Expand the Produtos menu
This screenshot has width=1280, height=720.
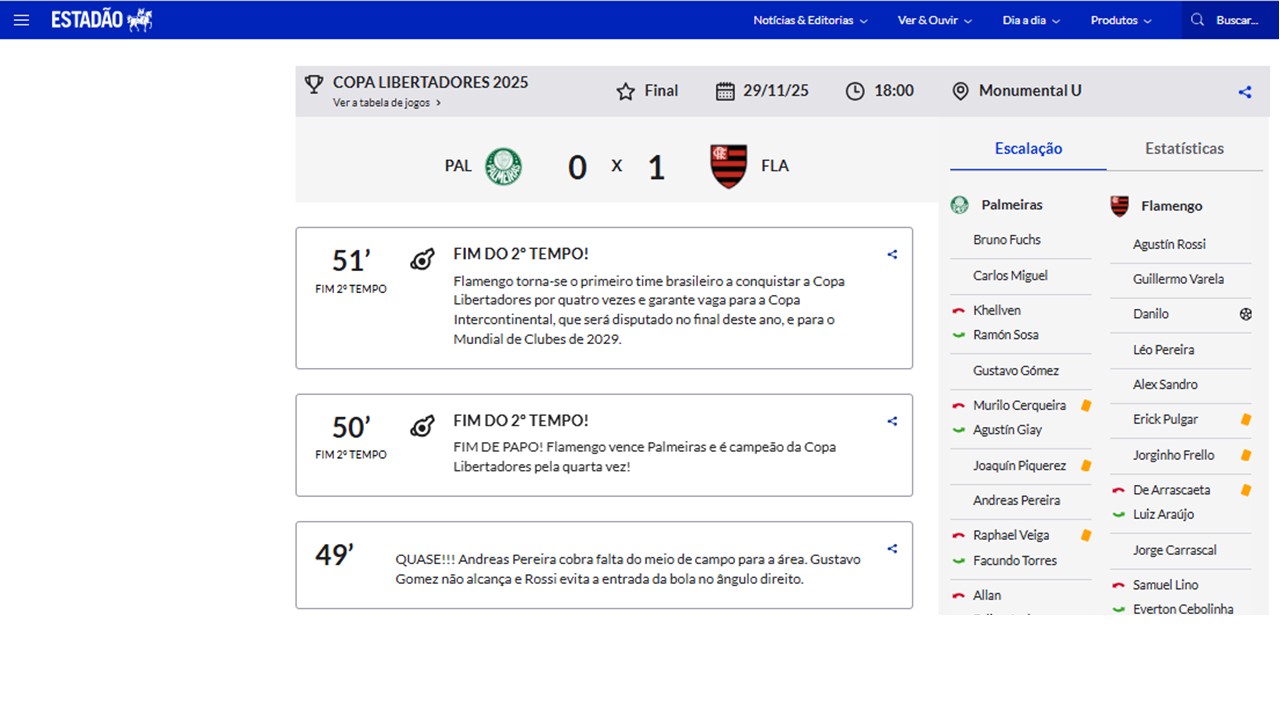click(x=1121, y=20)
